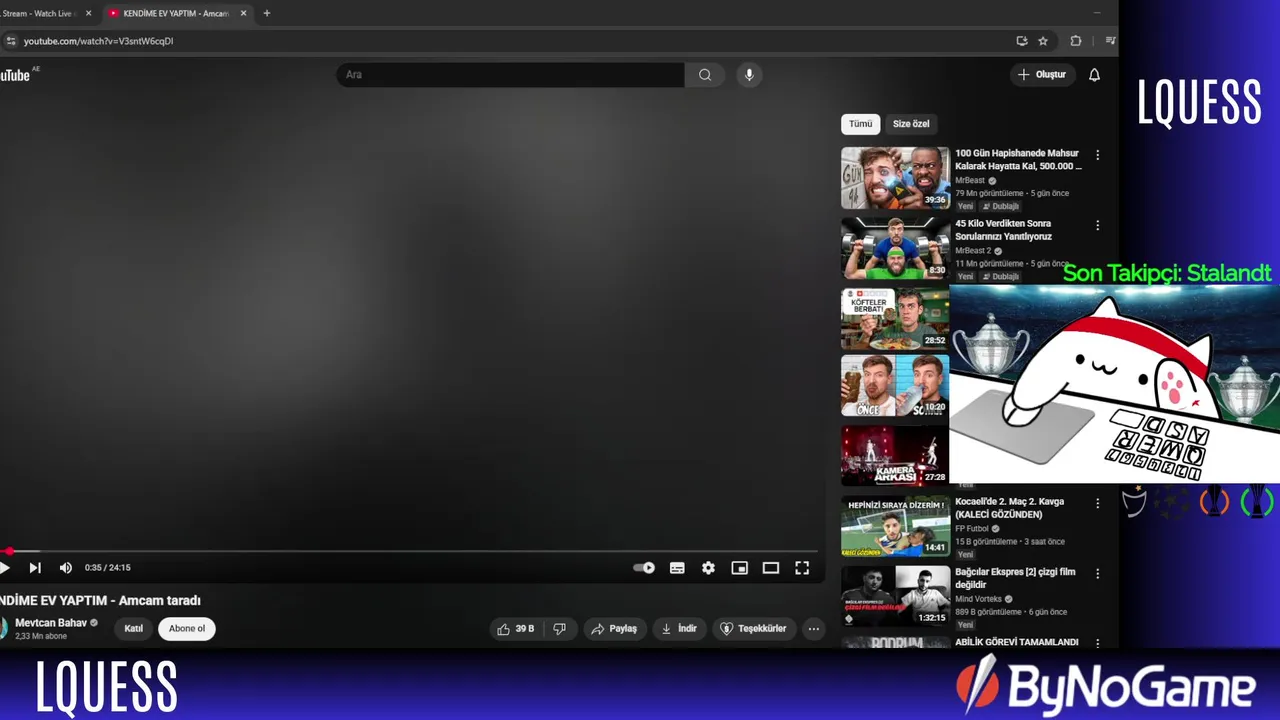Click Mind Vorteks channel name
The image size is (1280, 720).
pos(979,599)
